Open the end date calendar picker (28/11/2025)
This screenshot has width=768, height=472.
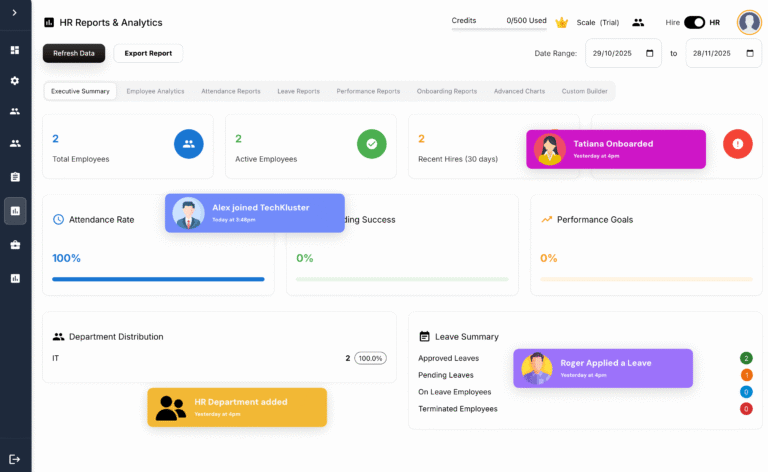tap(749, 53)
